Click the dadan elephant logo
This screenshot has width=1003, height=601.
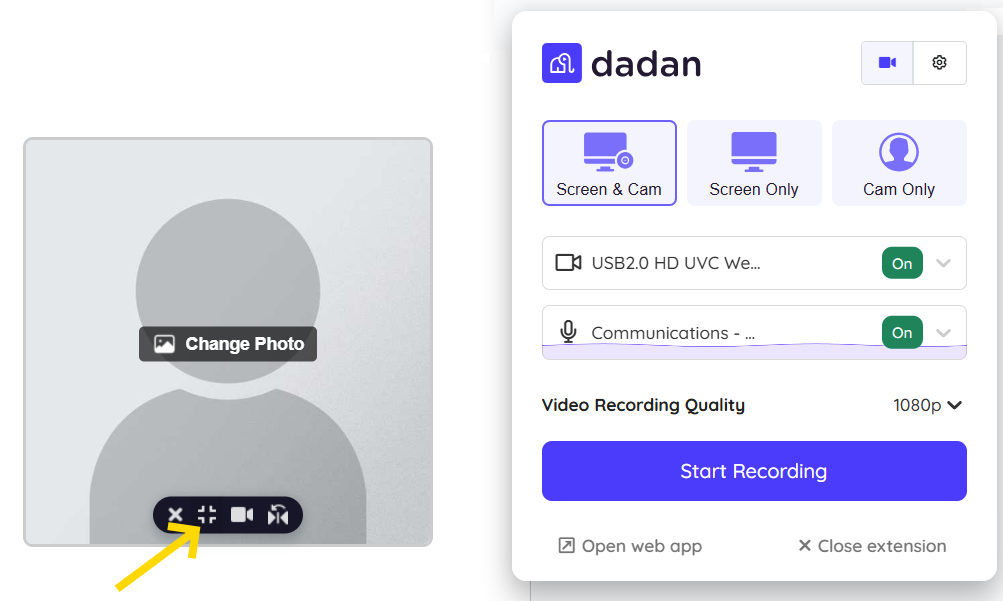(x=562, y=63)
